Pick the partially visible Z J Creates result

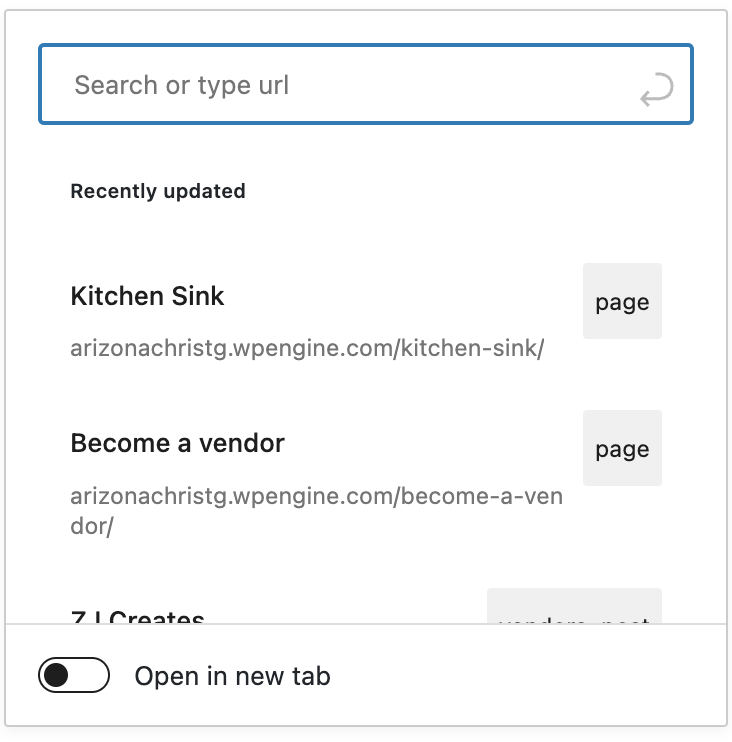point(137,617)
